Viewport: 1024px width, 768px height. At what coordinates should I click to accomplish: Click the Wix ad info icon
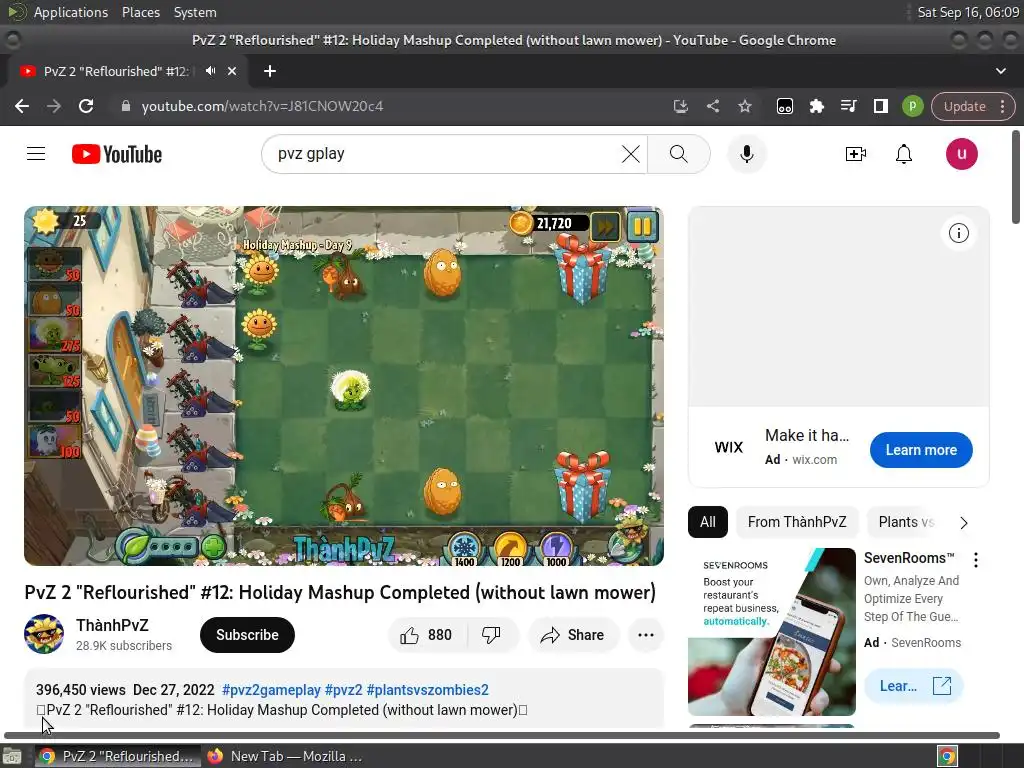959,233
